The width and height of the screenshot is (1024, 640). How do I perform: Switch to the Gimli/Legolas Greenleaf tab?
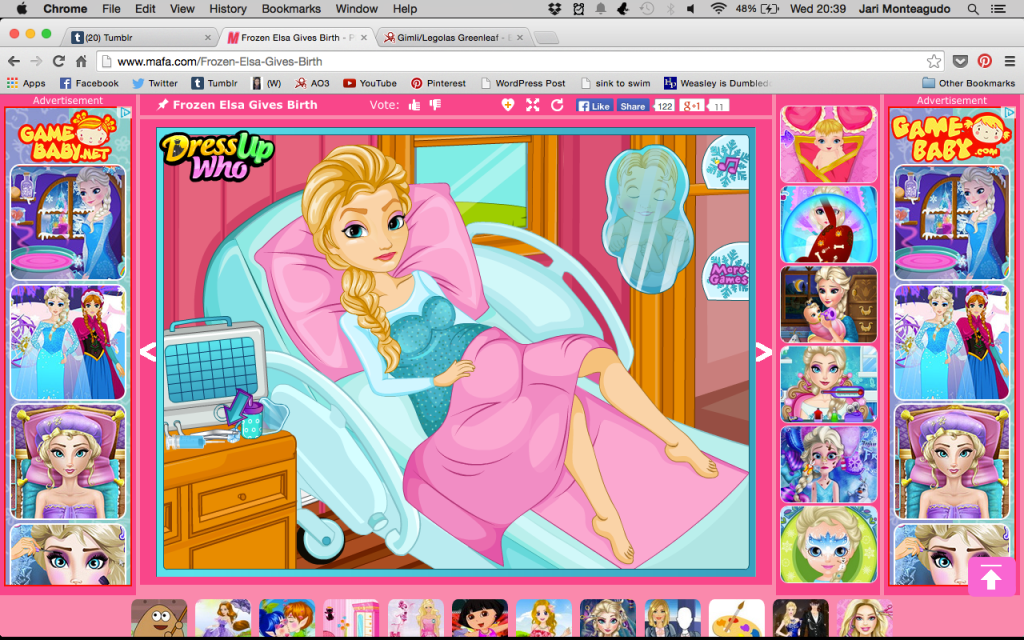coord(450,38)
